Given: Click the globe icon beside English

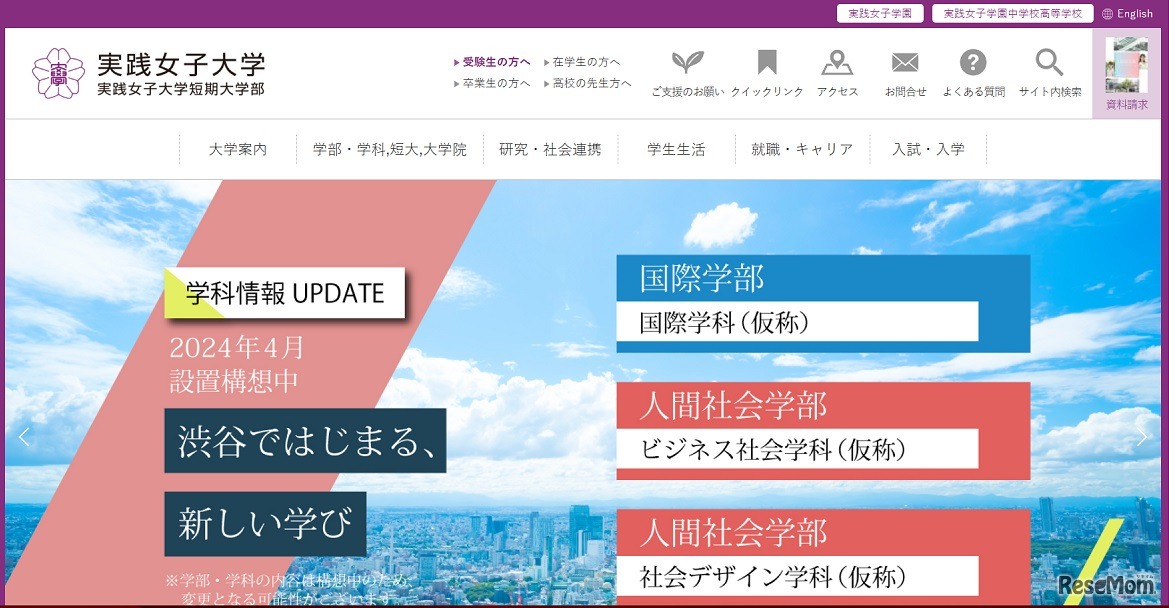Looking at the screenshot, I should 1107,13.
